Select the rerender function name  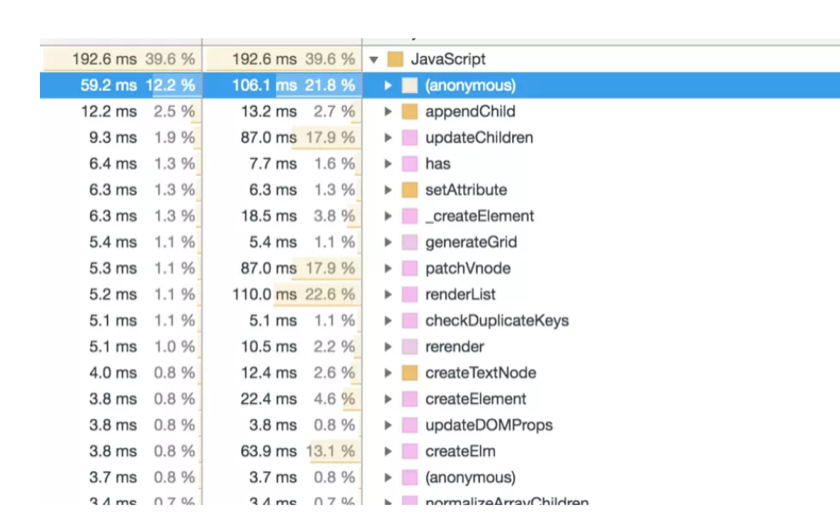[x=455, y=347]
